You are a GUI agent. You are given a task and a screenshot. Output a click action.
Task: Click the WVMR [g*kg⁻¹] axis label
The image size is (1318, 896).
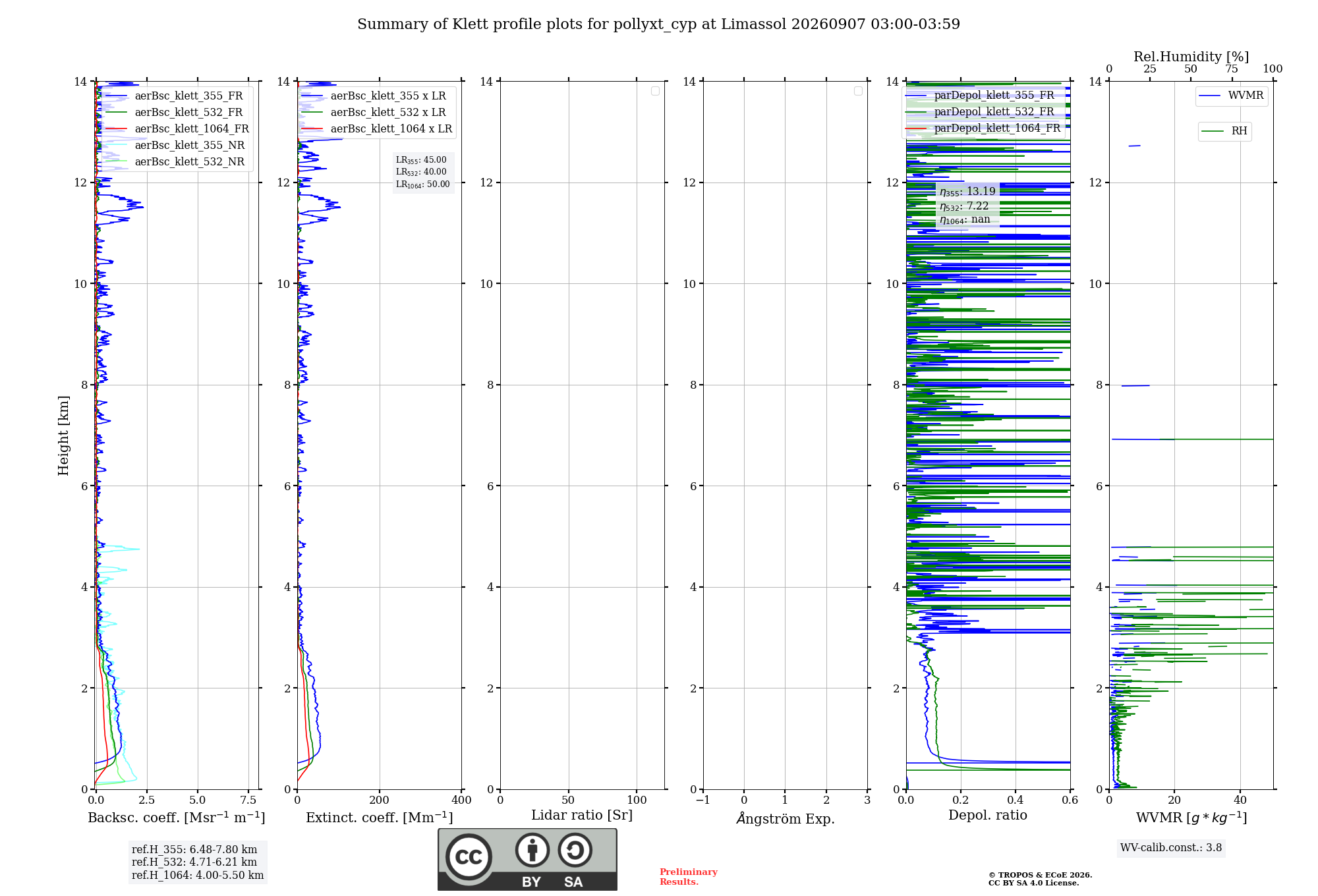1191,818
